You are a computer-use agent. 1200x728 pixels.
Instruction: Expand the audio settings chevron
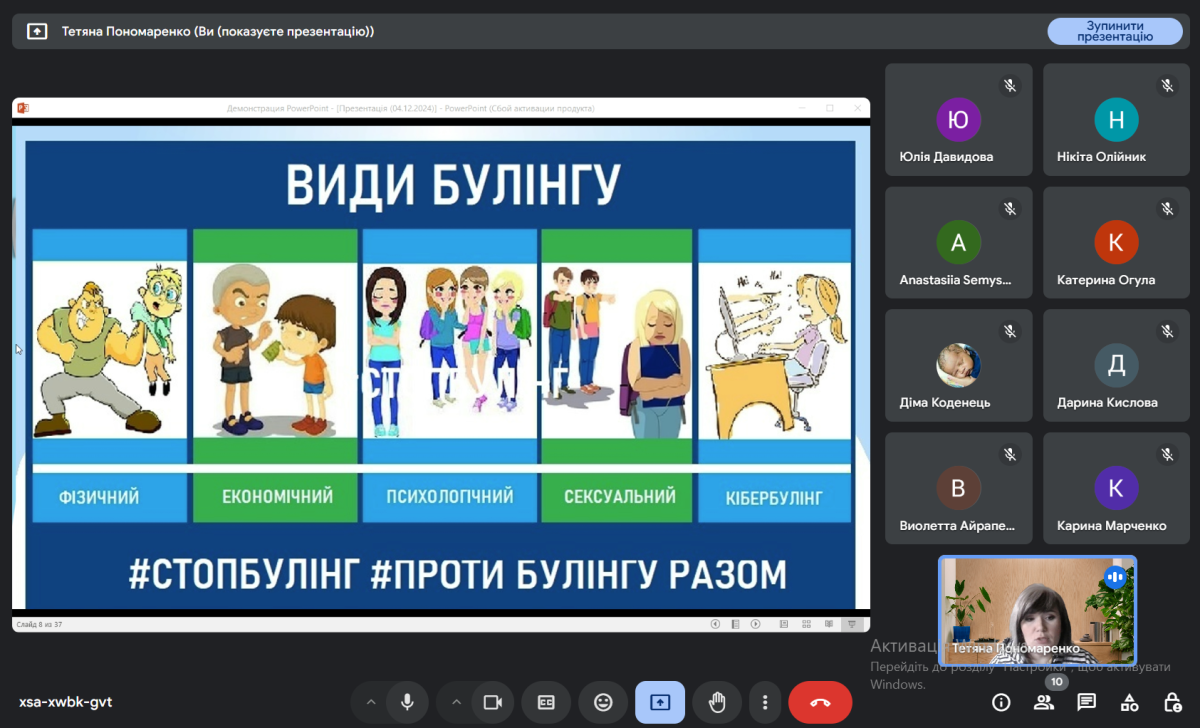[x=371, y=702]
